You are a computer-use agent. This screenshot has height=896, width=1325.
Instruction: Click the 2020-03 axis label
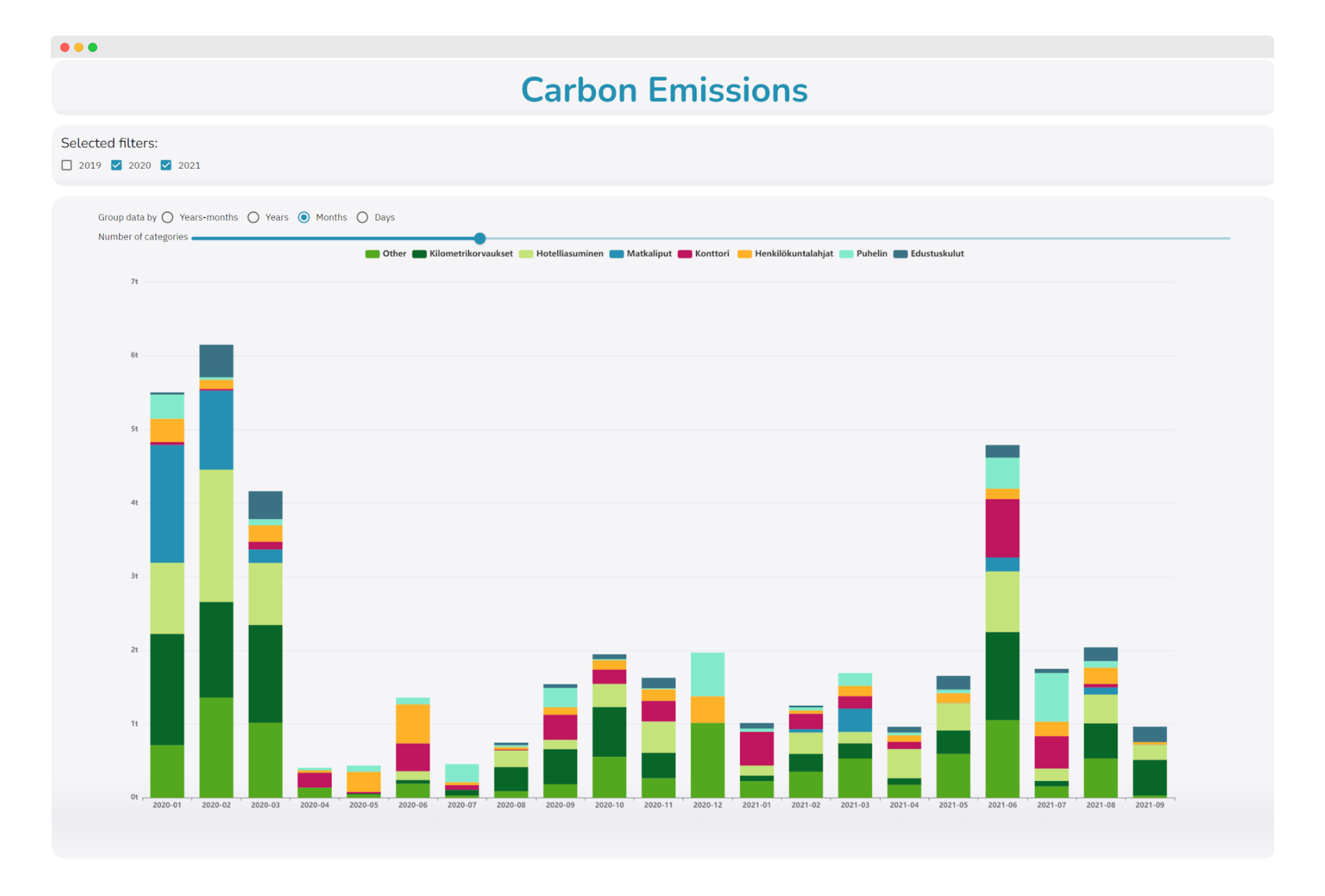point(266,805)
